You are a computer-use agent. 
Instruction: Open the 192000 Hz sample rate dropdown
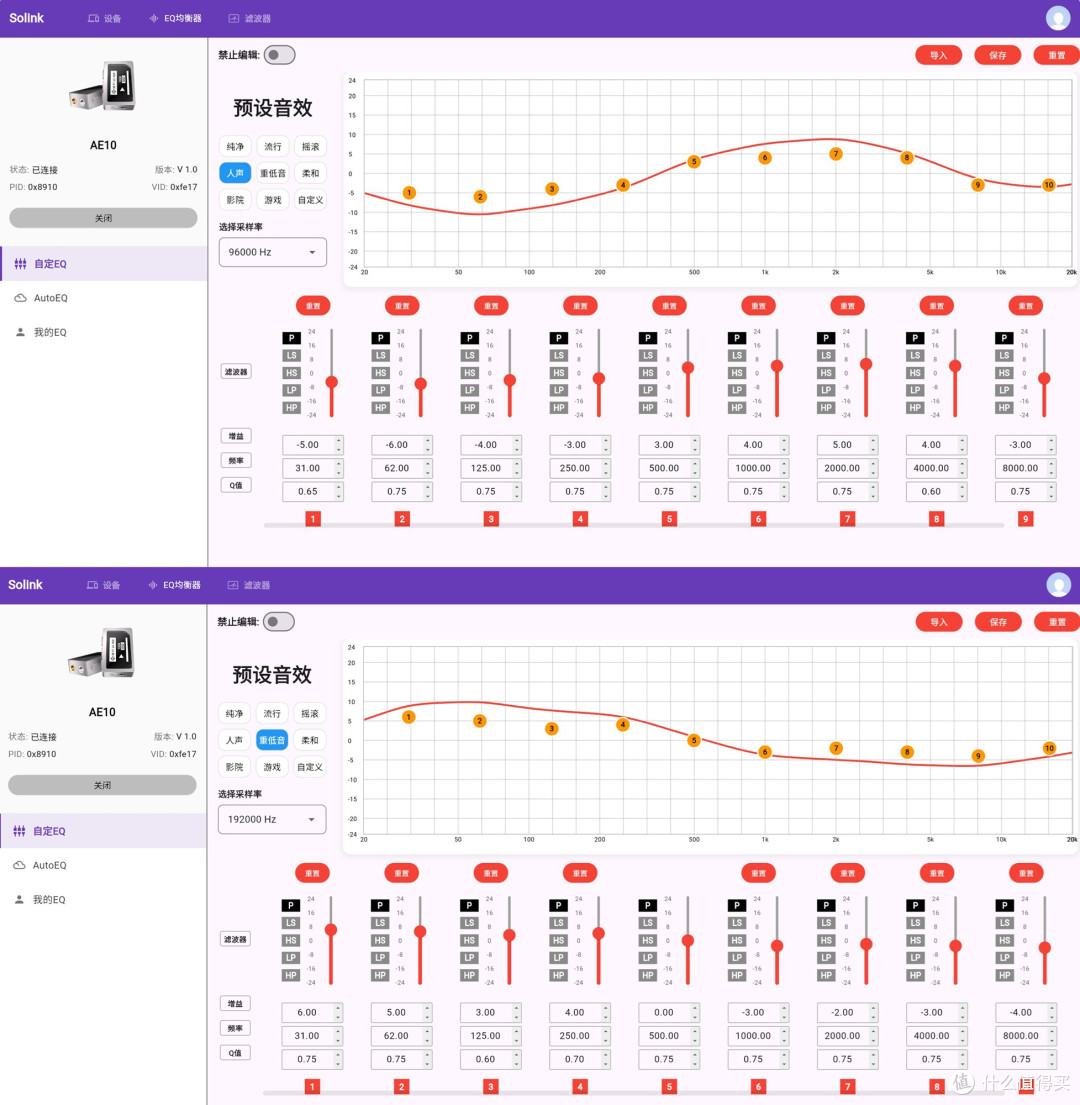272,819
